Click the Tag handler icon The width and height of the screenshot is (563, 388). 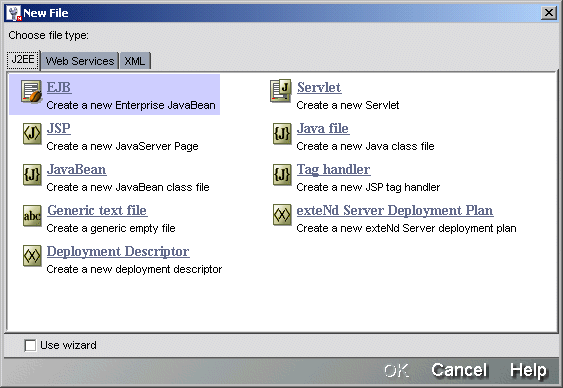click(282, 174)
